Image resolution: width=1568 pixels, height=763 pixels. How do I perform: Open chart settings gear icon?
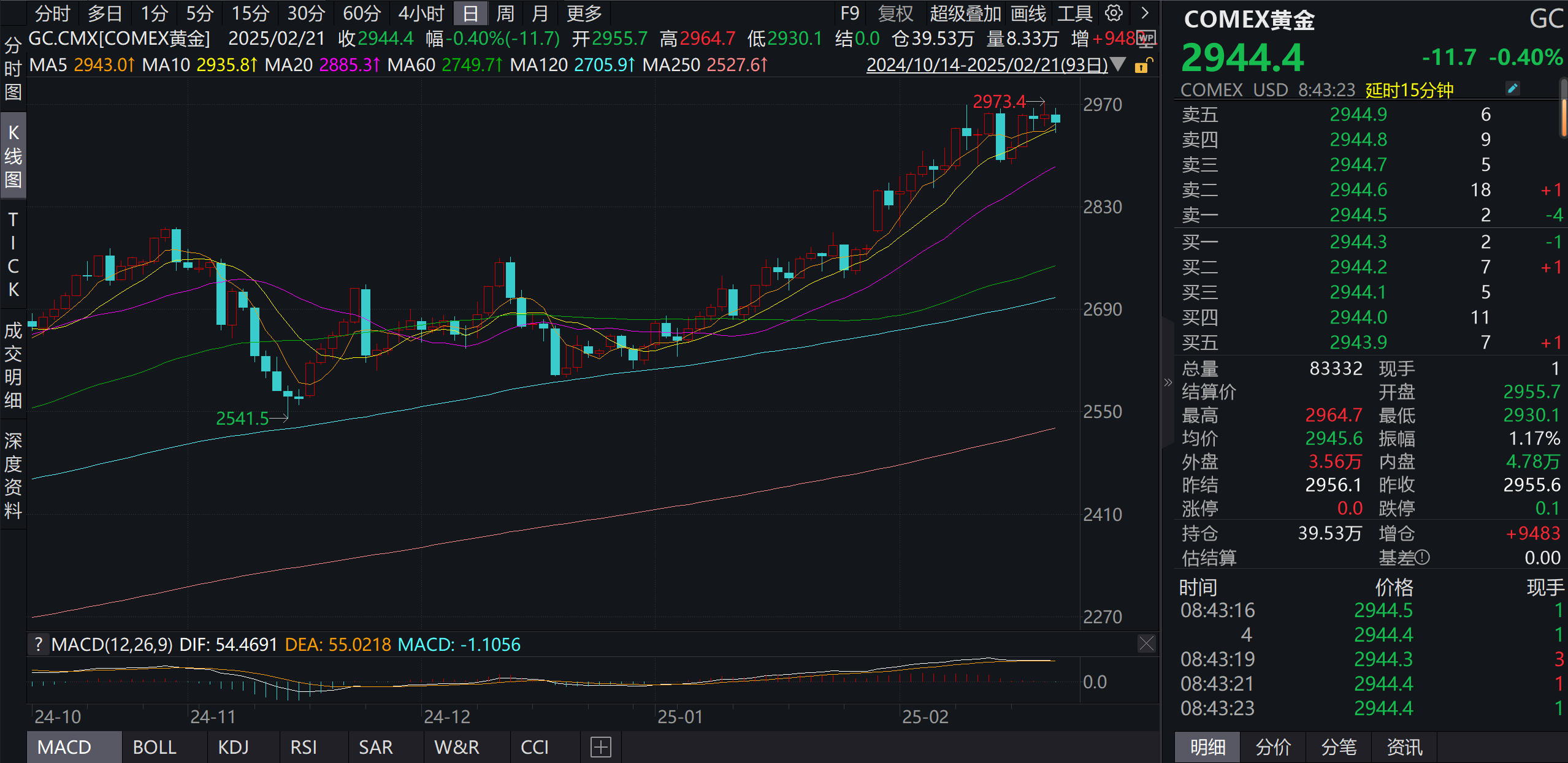click(1114, 13)
